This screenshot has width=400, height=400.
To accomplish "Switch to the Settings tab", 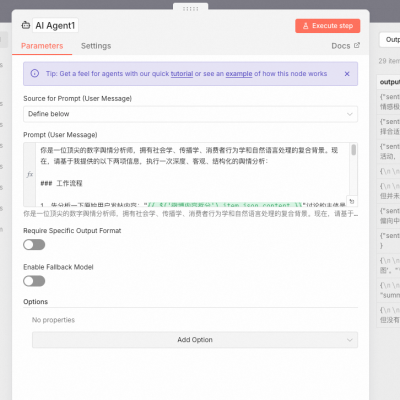I will (96, 46).
